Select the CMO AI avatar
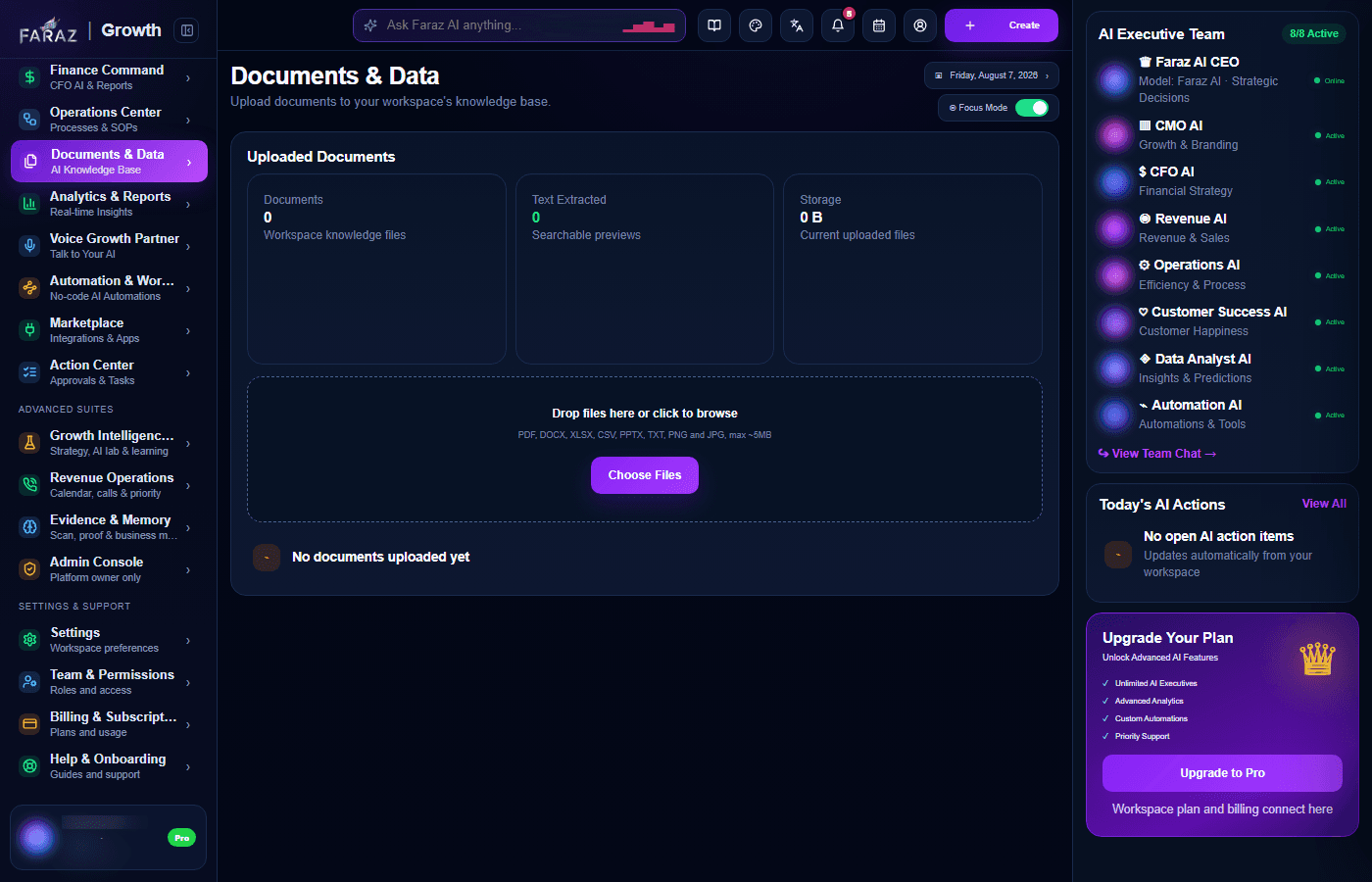The width and height of the screenshot is (1372, 882). point(1115,135)
